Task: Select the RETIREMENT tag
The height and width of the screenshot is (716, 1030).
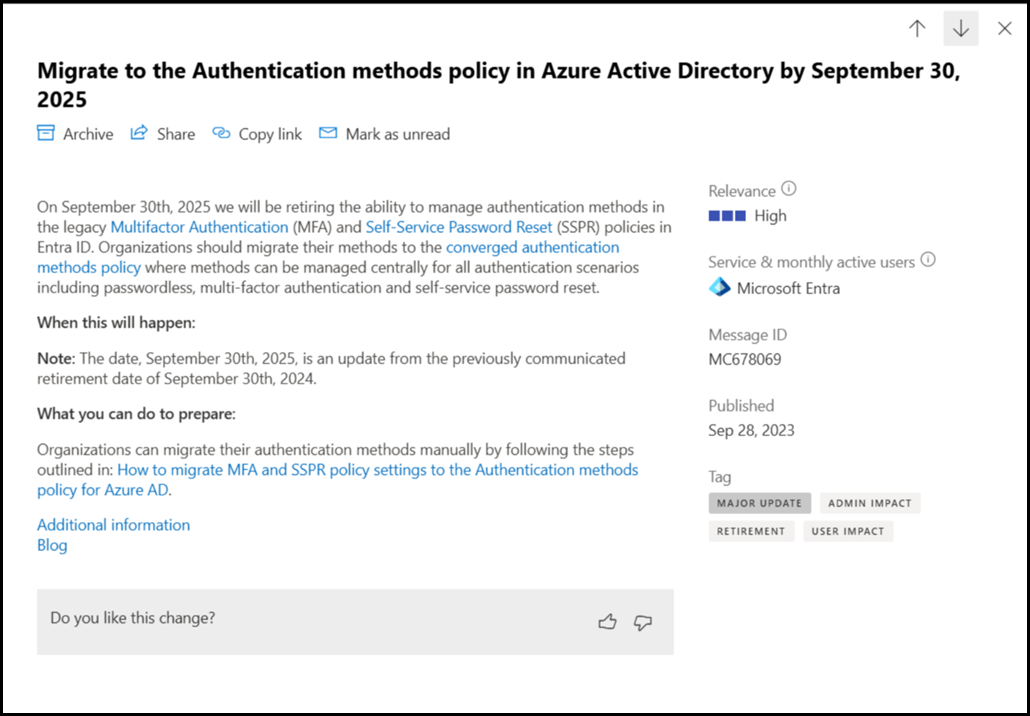Action: pos(751,531)
